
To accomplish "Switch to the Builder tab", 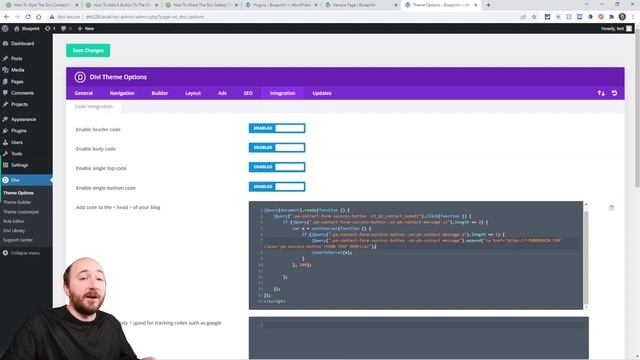I will tap(160, 93).
